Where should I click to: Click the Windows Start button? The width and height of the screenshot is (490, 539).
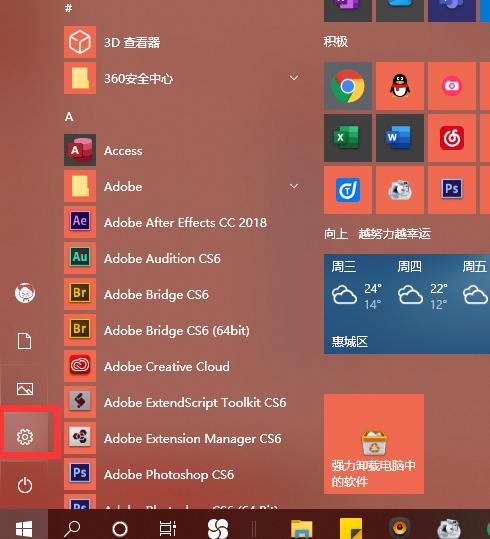pyautogui.click(x=24, y=528)
